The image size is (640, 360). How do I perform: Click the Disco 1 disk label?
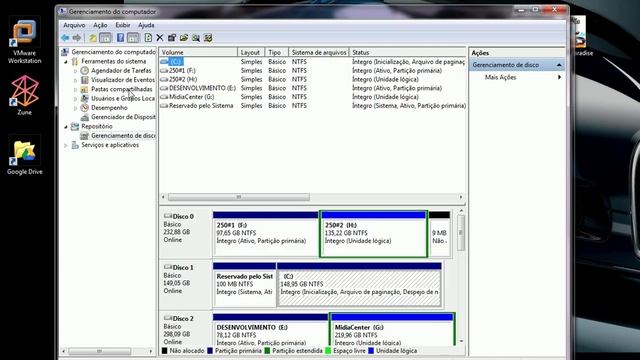pyautogui.click(x=185, y=284)
